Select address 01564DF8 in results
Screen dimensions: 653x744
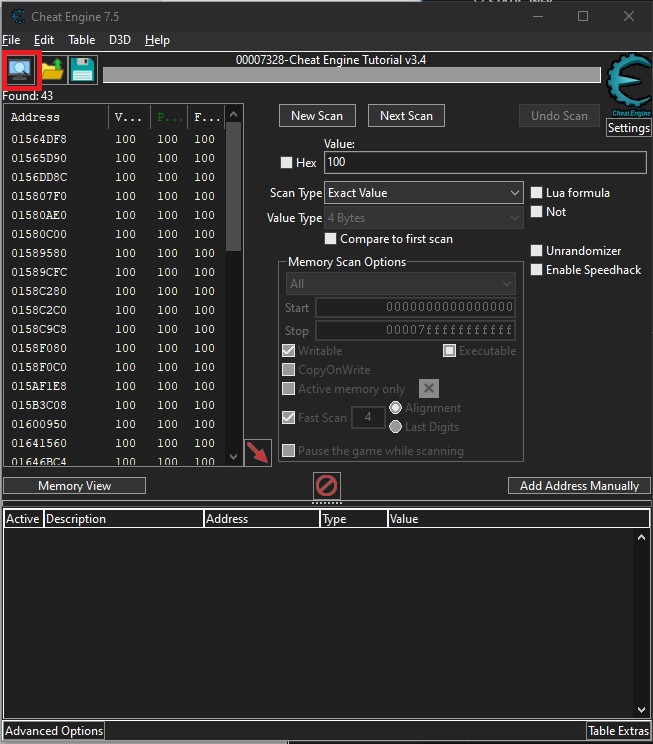click(x=39, y=139)
